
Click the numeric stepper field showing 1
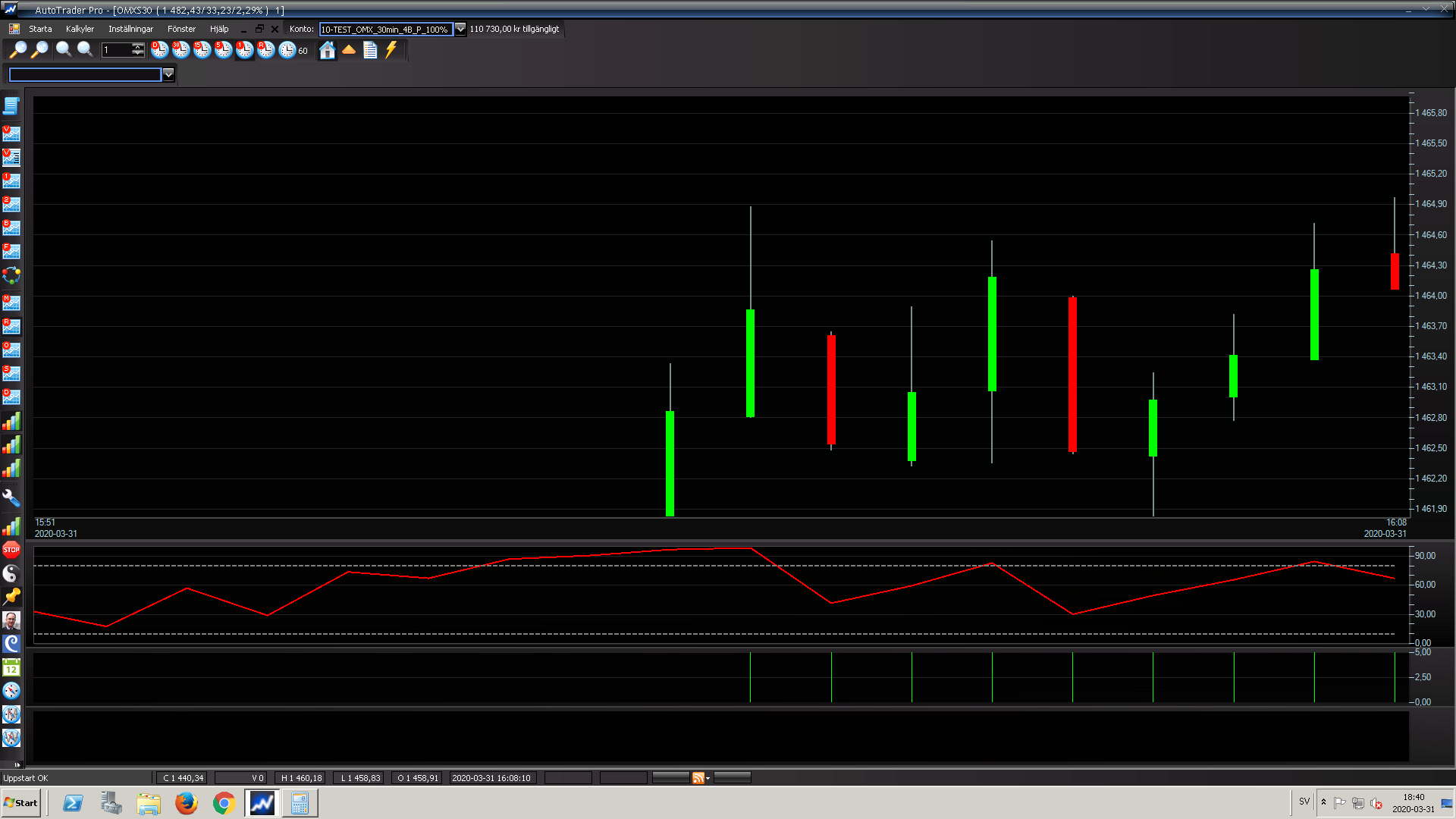click(x=117, y=50)
